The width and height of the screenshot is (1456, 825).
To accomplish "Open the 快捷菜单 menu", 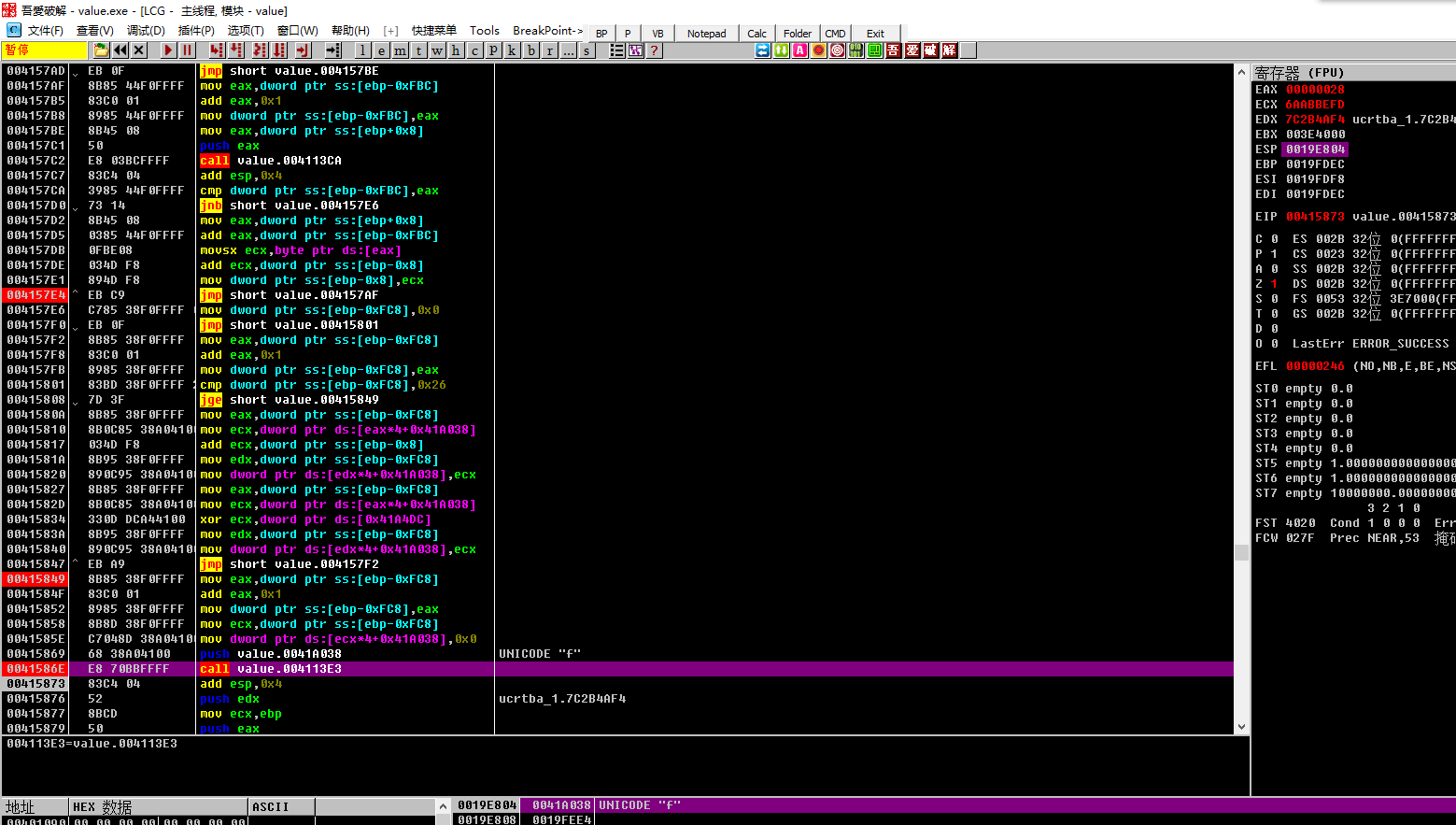I will 434,31.
